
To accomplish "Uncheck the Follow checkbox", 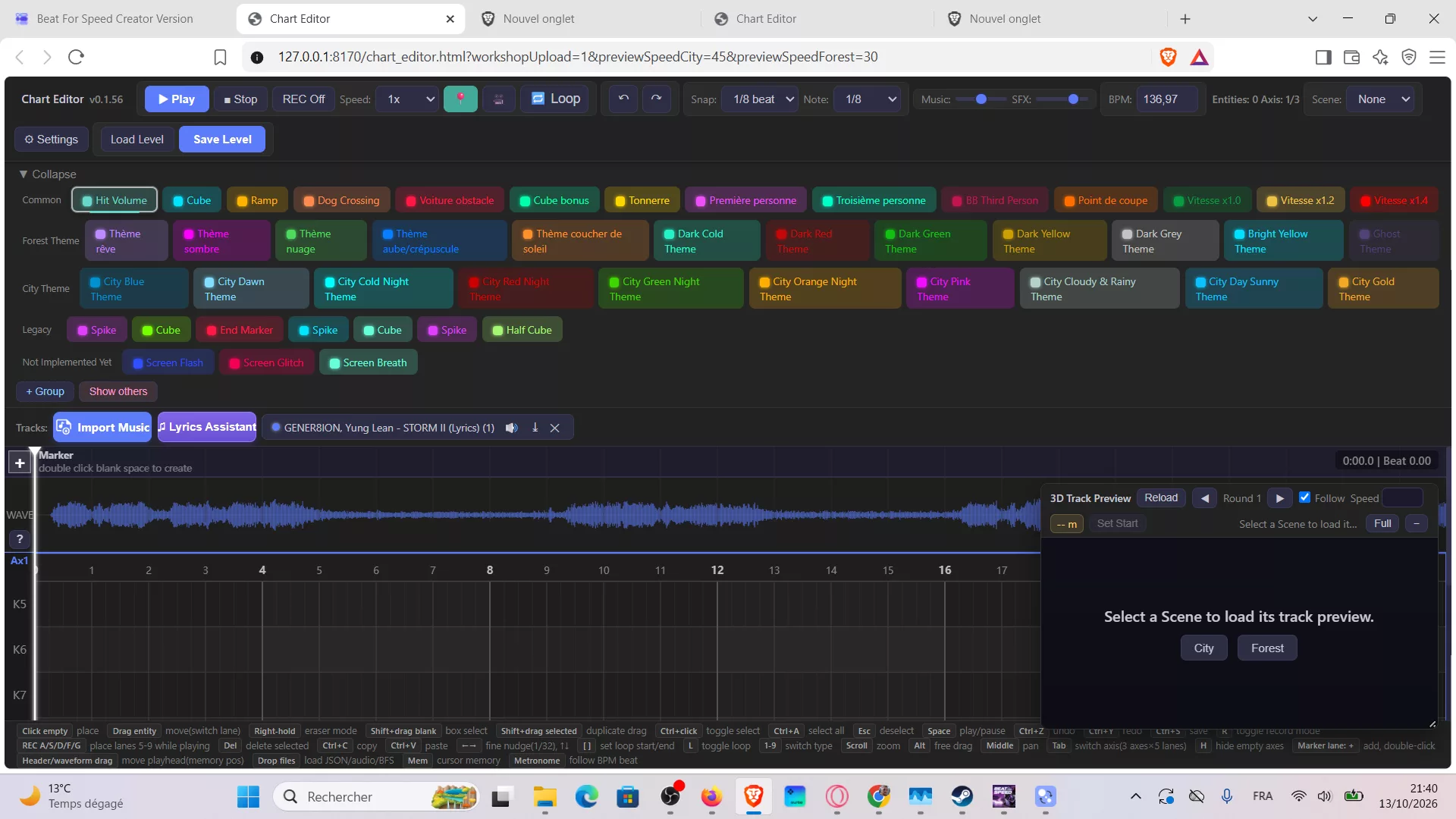I will (1304, 497).
